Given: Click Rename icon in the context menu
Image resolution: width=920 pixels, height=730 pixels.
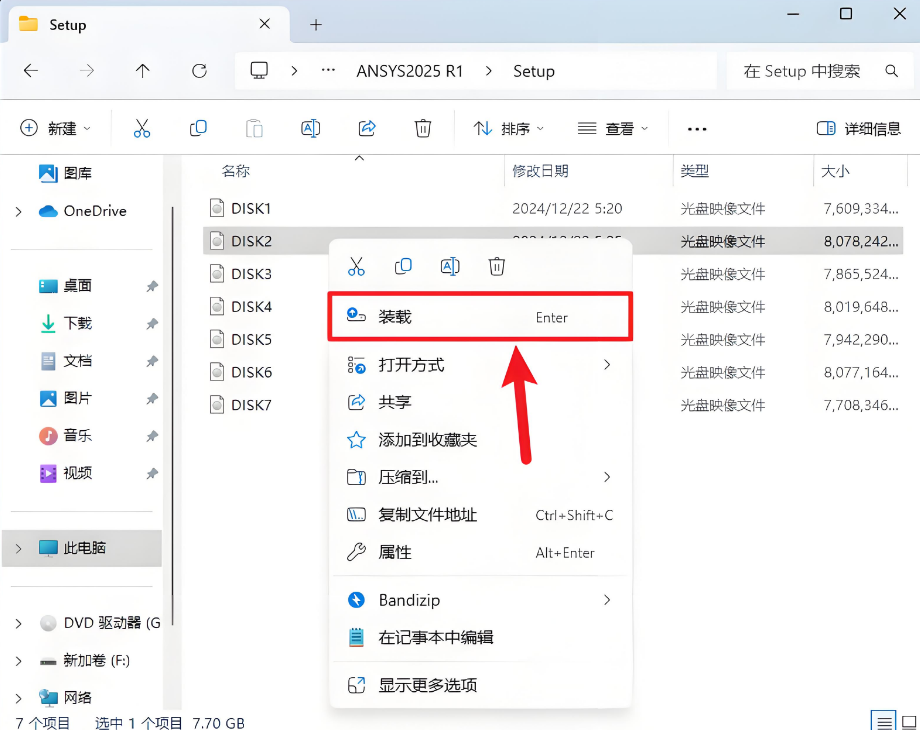Looking at the screenshot, I should [450, 266].
